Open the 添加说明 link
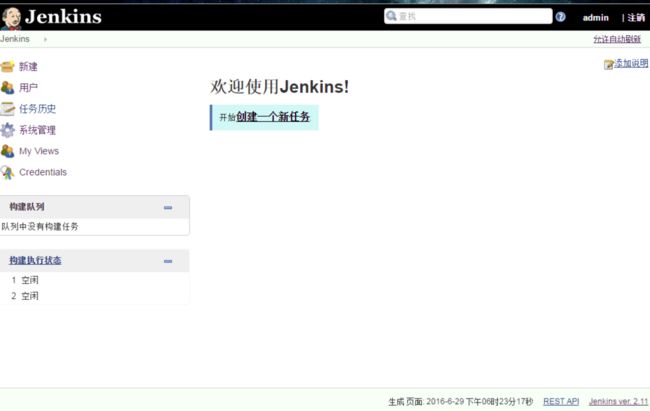Image resolution: width=650 pixels, height=411 pixels. click(x=631, y=63)
